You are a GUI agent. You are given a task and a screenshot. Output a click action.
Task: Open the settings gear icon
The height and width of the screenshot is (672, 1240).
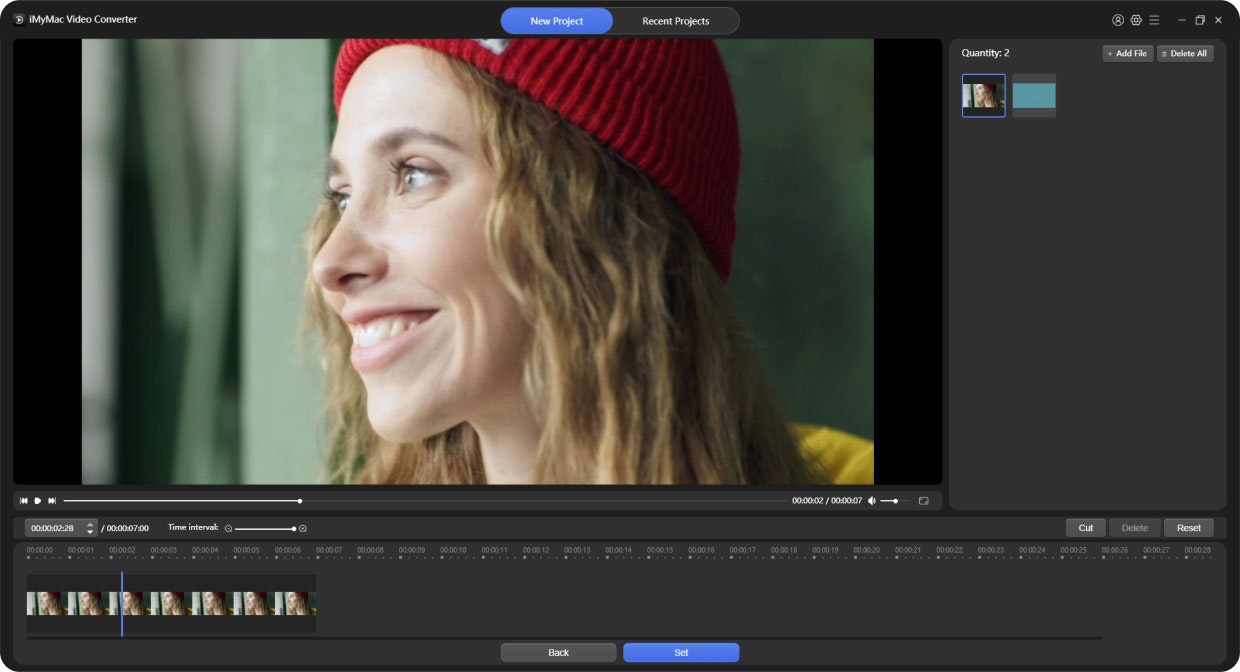[x=1136, y=20]
